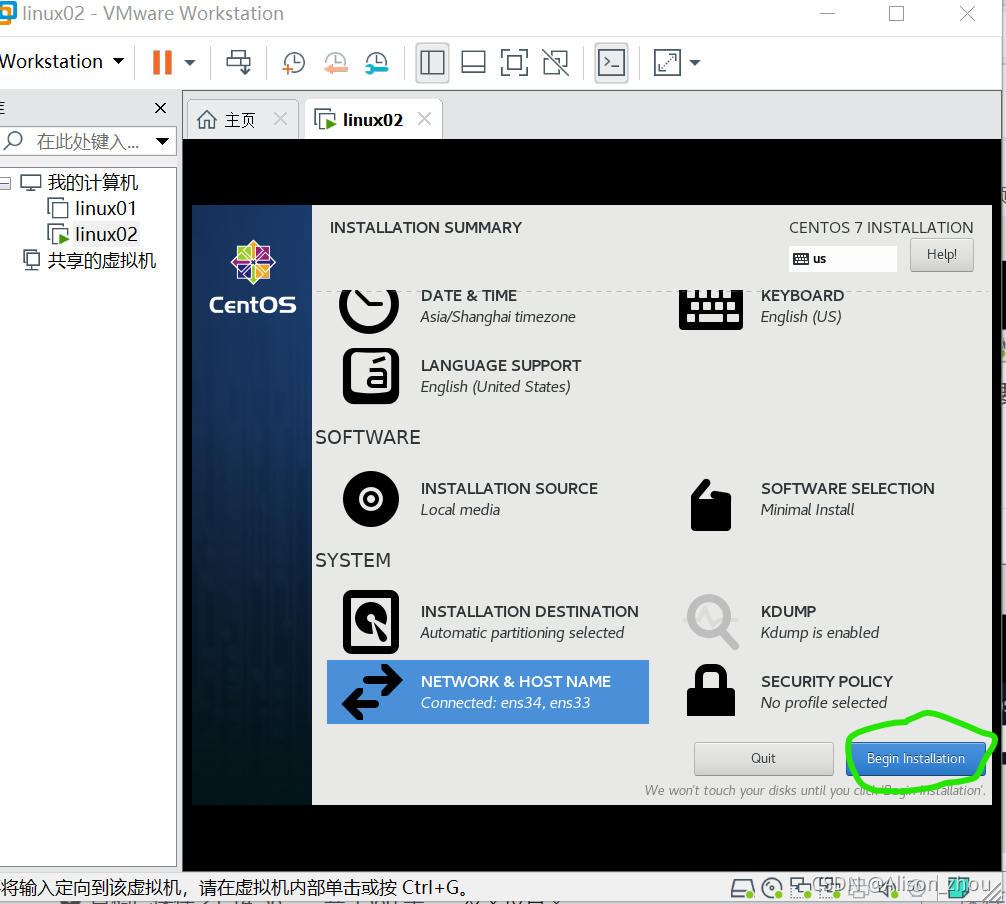Click first network adapter status icon
The height and width of the screenshot is (904, 1006).
(801, 888)
